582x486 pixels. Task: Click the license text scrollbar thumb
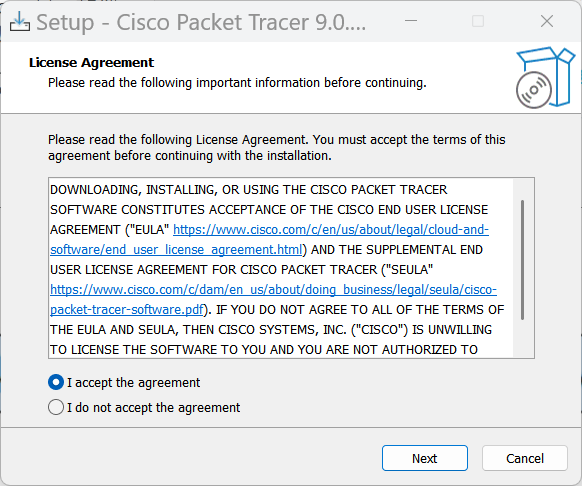(523, 260)
